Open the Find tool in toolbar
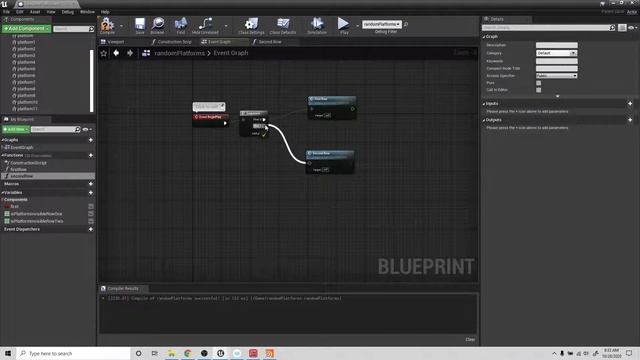This screenshot has height=360, width=640. coord(180,24)
